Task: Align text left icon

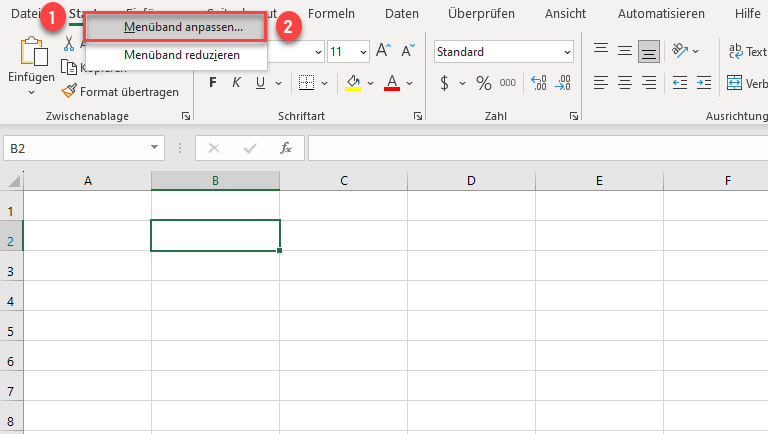Action: (x=601, y=82)
